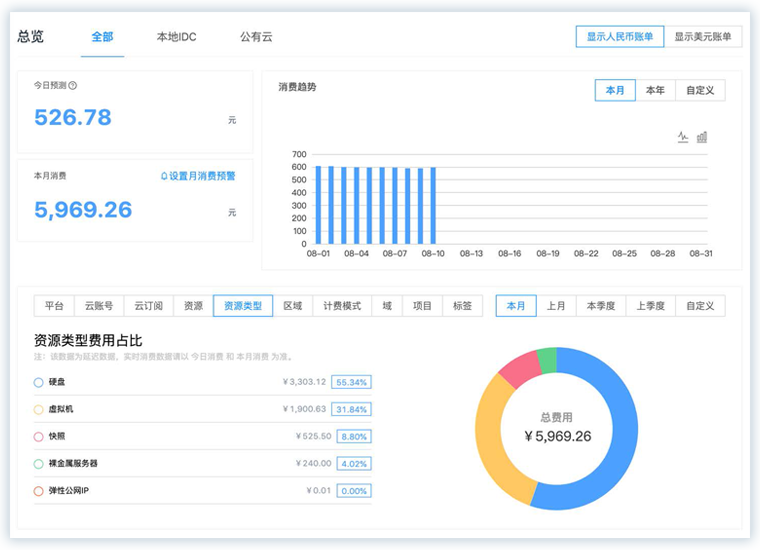The height and width of the screenshot is (550, 760).
Task: Toggle the 快照 legend circle
Action: point(38,437)
